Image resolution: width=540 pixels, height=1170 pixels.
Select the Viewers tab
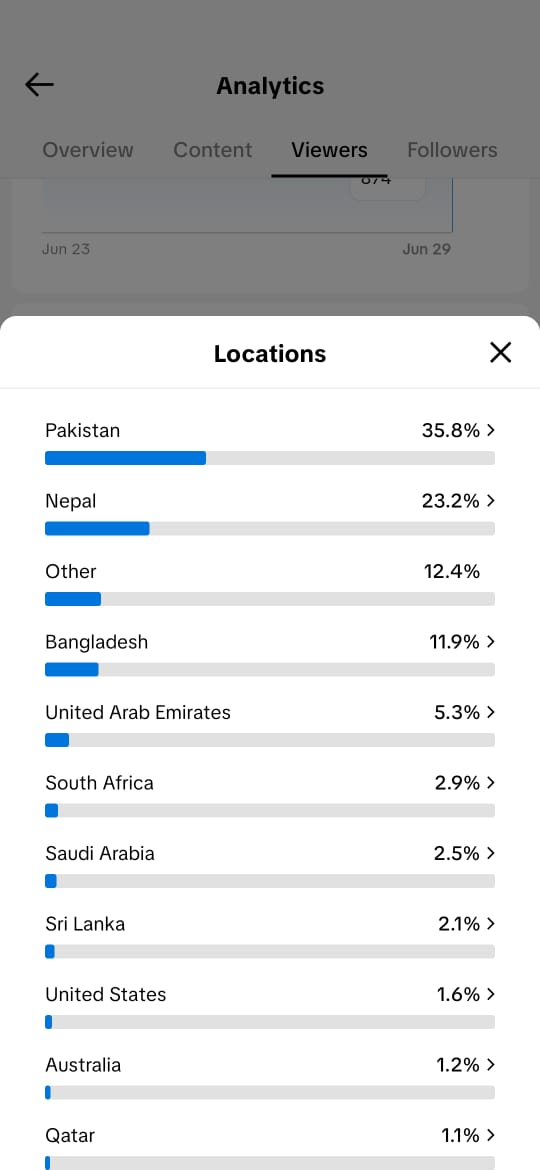pos(329,150)
